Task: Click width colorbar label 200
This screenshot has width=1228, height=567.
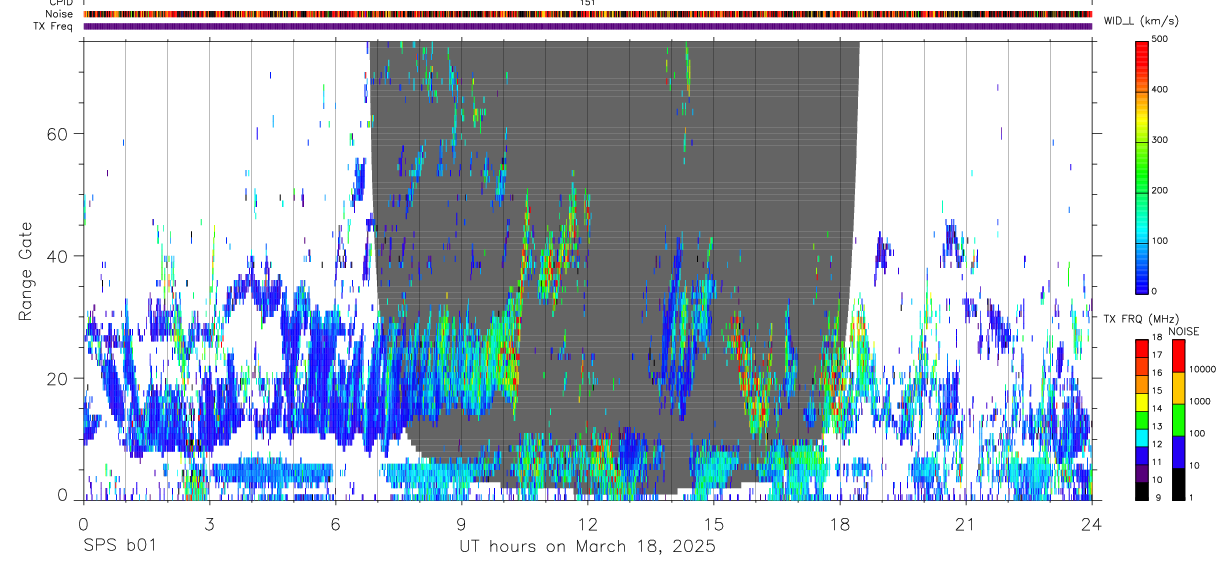Action: point(1160,191)
